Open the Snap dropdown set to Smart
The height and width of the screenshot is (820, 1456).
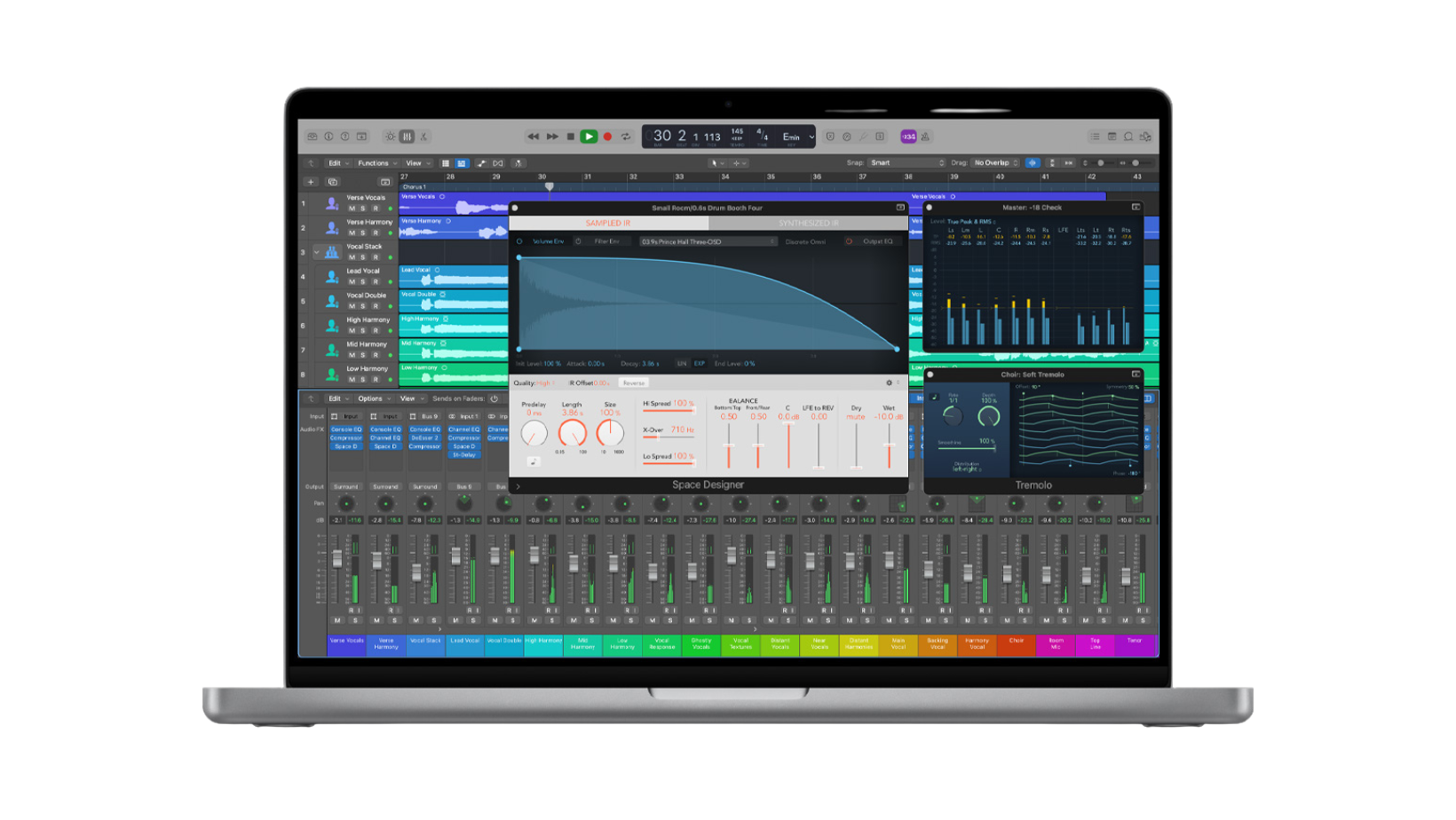tap(906, 163)
